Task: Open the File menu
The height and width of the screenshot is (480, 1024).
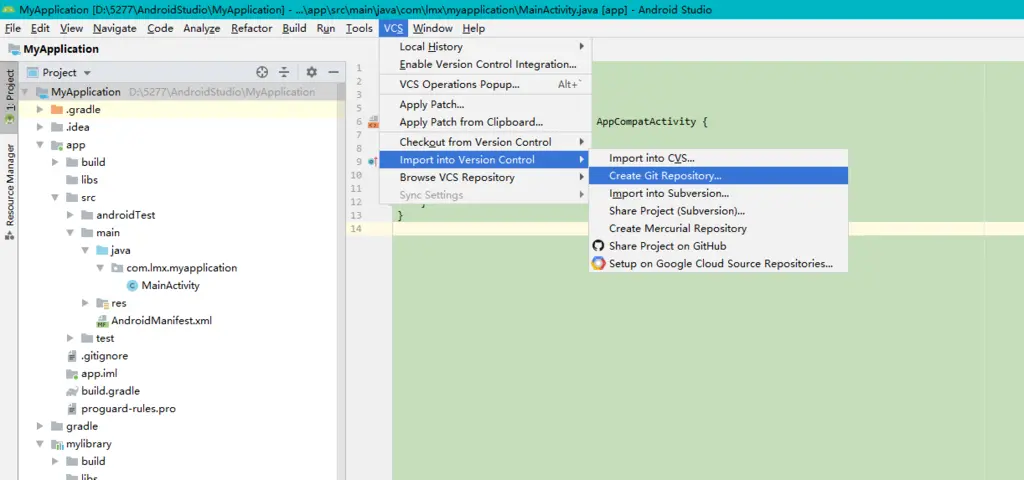Action: pos(13,28)
